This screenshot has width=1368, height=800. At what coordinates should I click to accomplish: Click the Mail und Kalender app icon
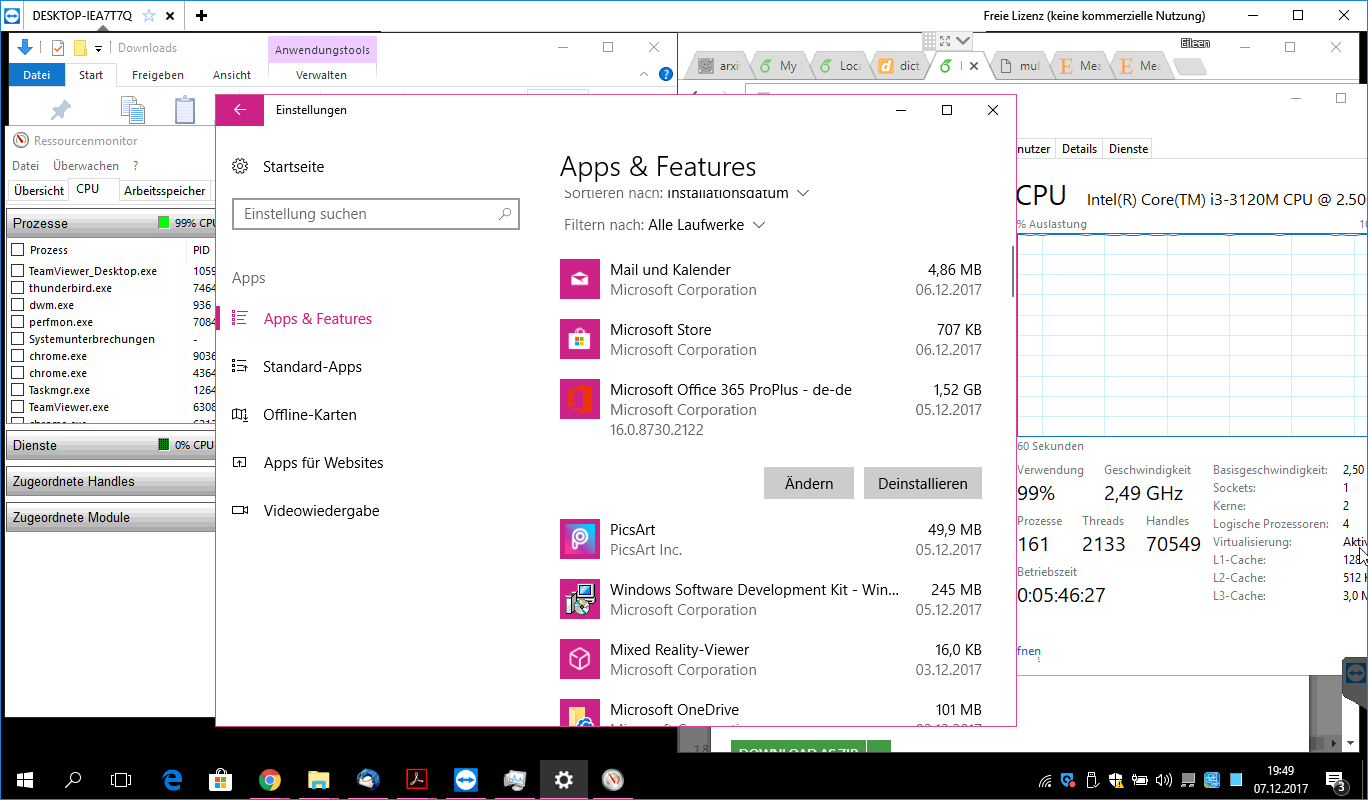click(x=580, y=279)
